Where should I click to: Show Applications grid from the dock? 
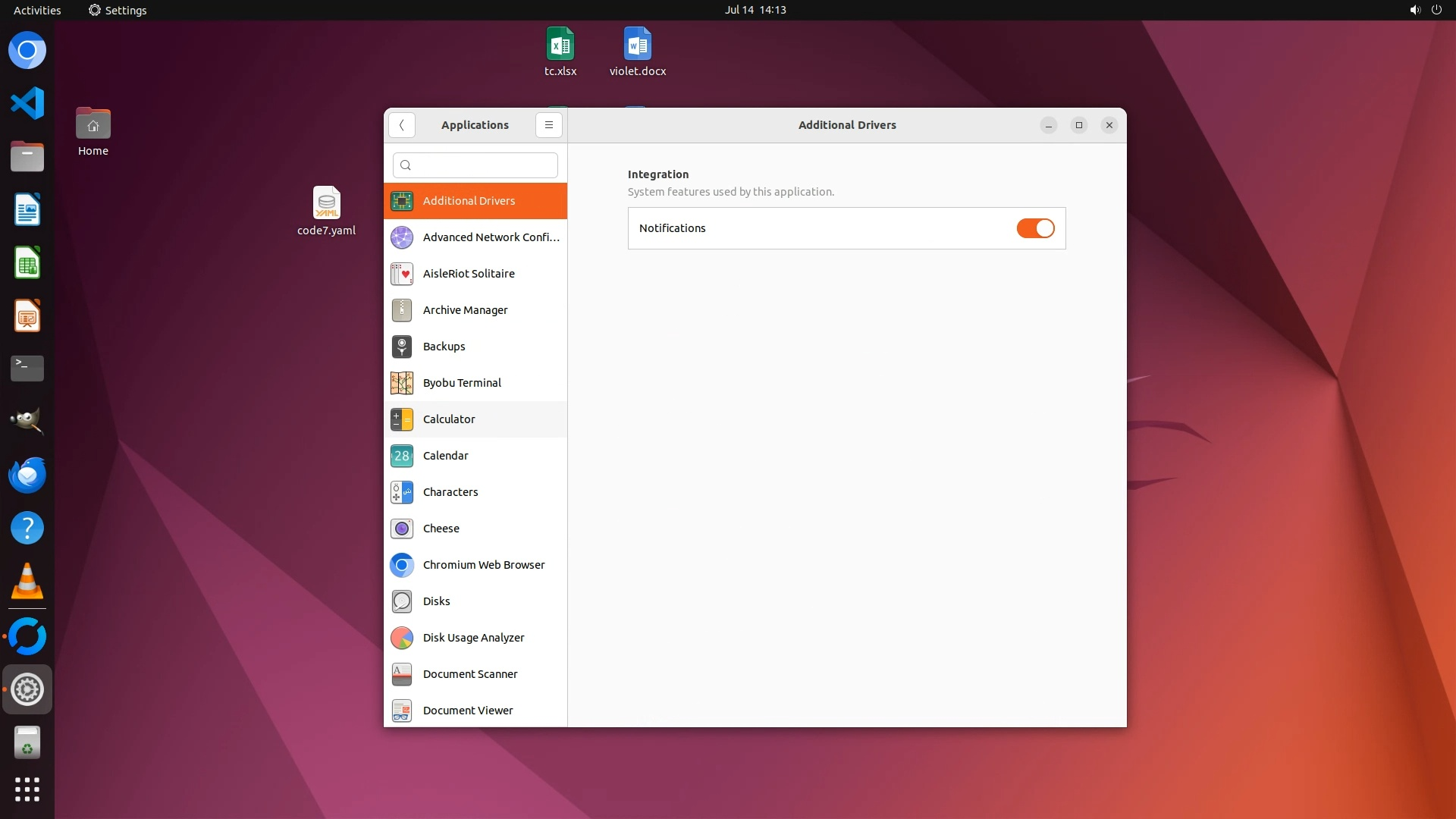[x=27, y=789]
